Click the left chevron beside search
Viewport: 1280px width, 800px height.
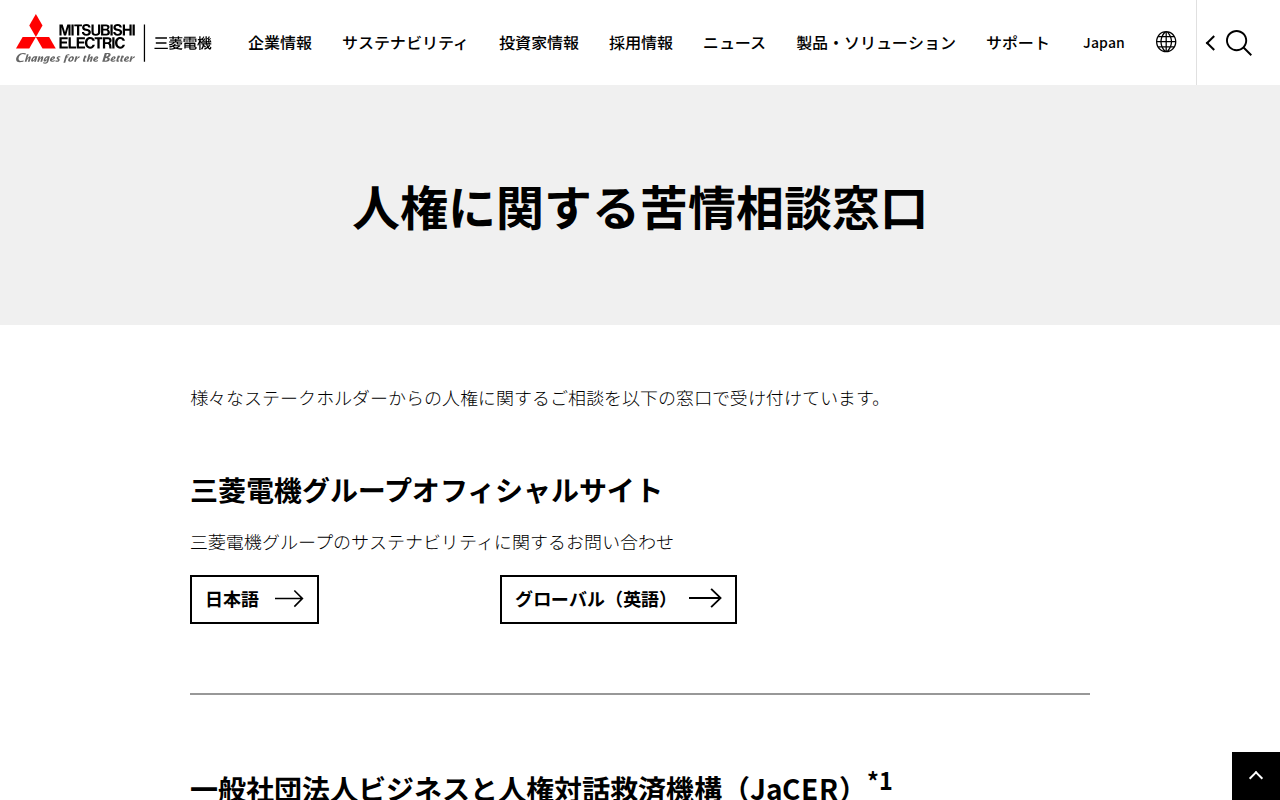coord(1210,43)
